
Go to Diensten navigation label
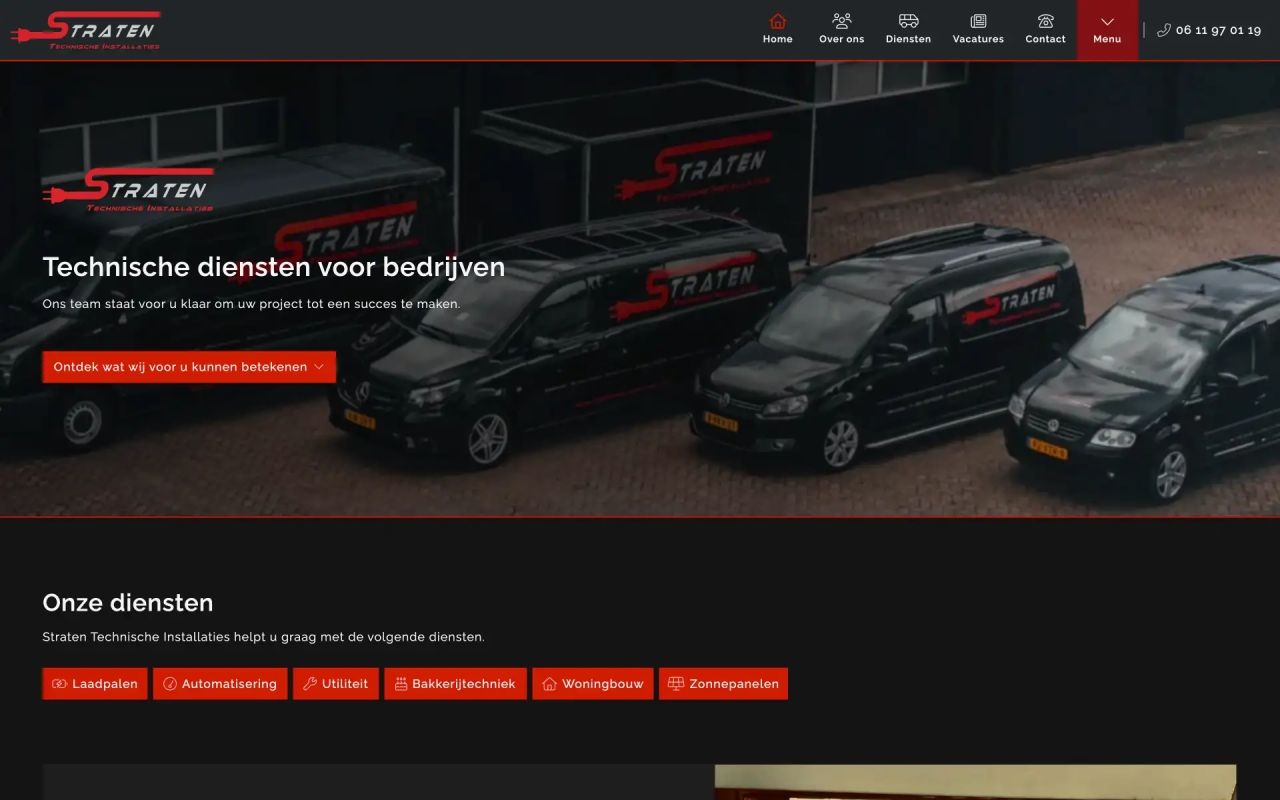pos(908,39)
